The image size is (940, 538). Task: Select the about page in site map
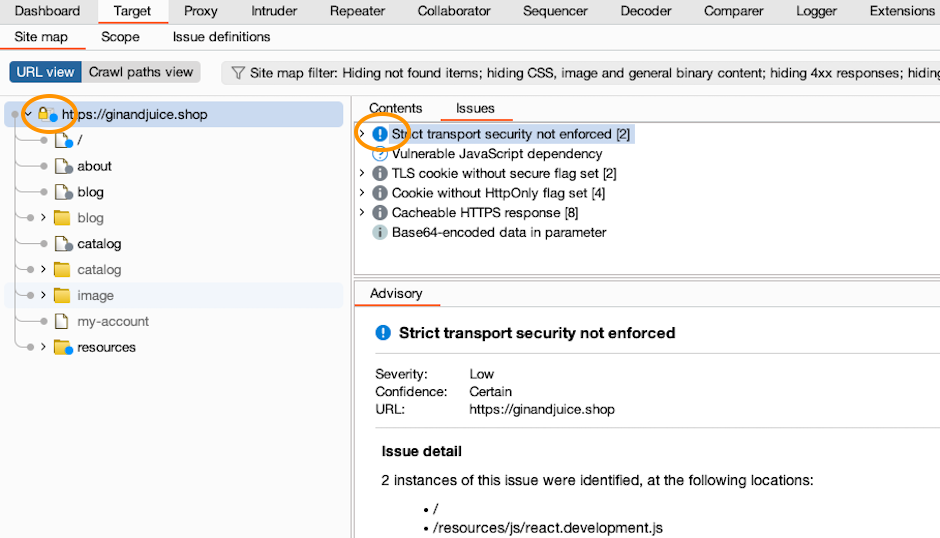click(x=94, y=166)
